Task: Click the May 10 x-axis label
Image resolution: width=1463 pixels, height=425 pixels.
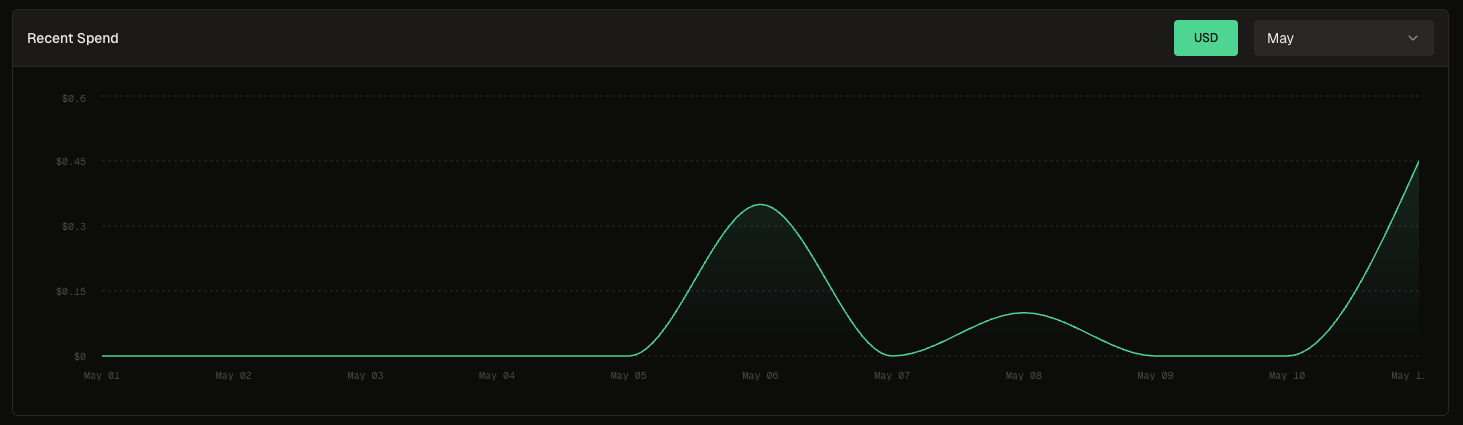Action: pos(1287,376)
